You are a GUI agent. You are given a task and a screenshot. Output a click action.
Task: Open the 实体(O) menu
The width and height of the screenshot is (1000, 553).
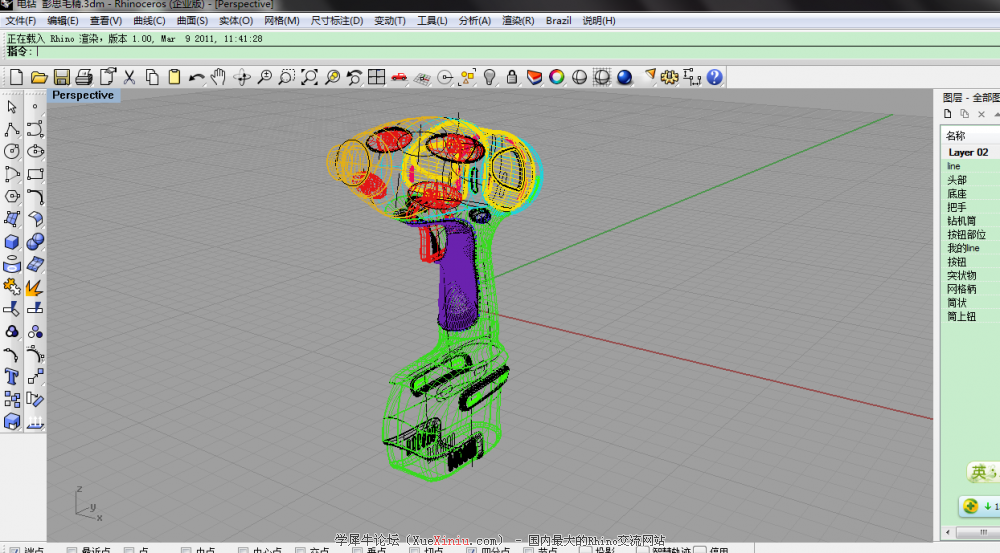[x=236, y=20]
